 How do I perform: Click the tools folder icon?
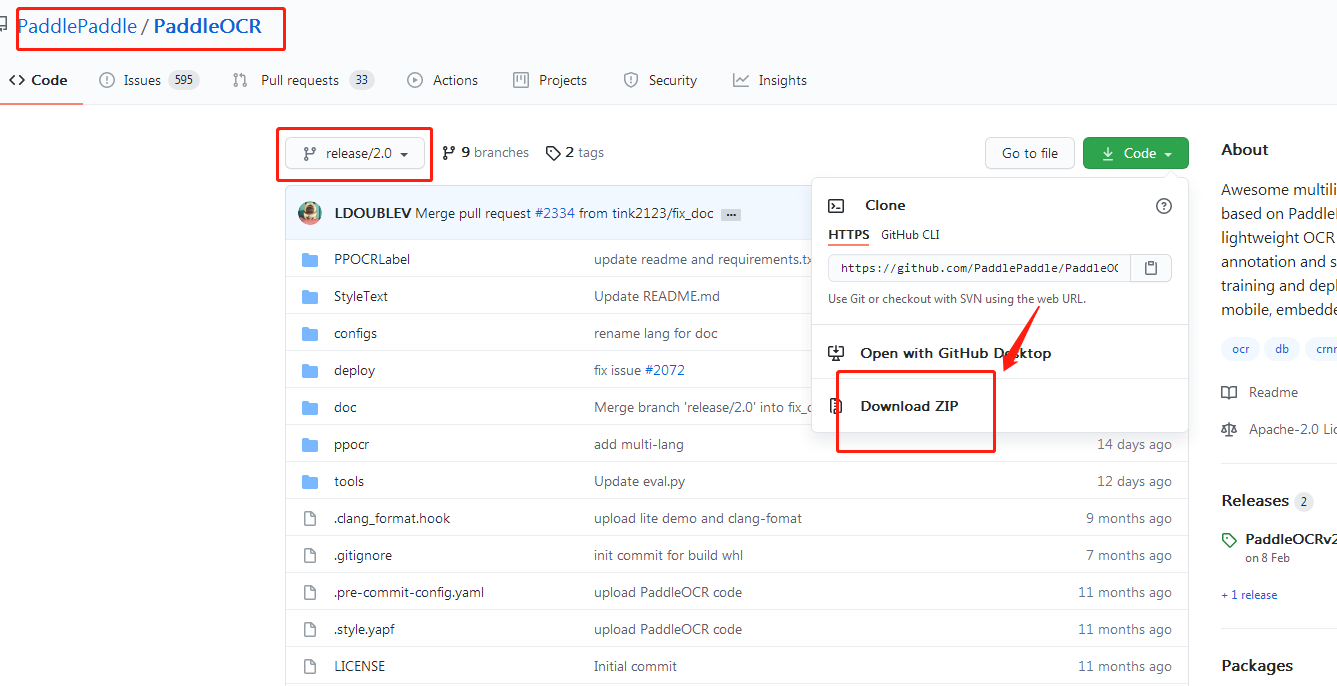[x=310, y=482]
